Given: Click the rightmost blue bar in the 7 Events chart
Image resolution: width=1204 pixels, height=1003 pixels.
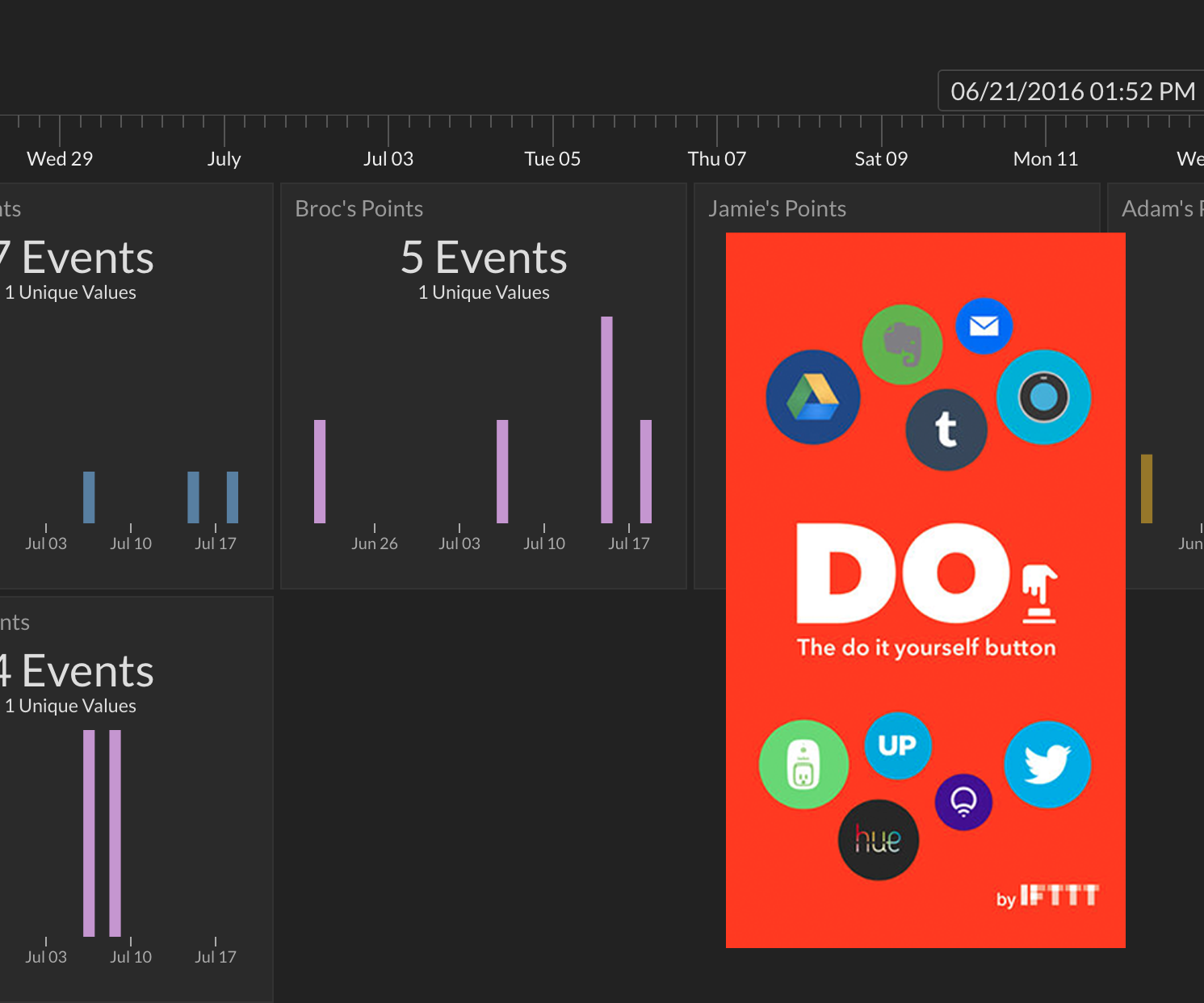Looking at the screenshot, I should 233,497.
